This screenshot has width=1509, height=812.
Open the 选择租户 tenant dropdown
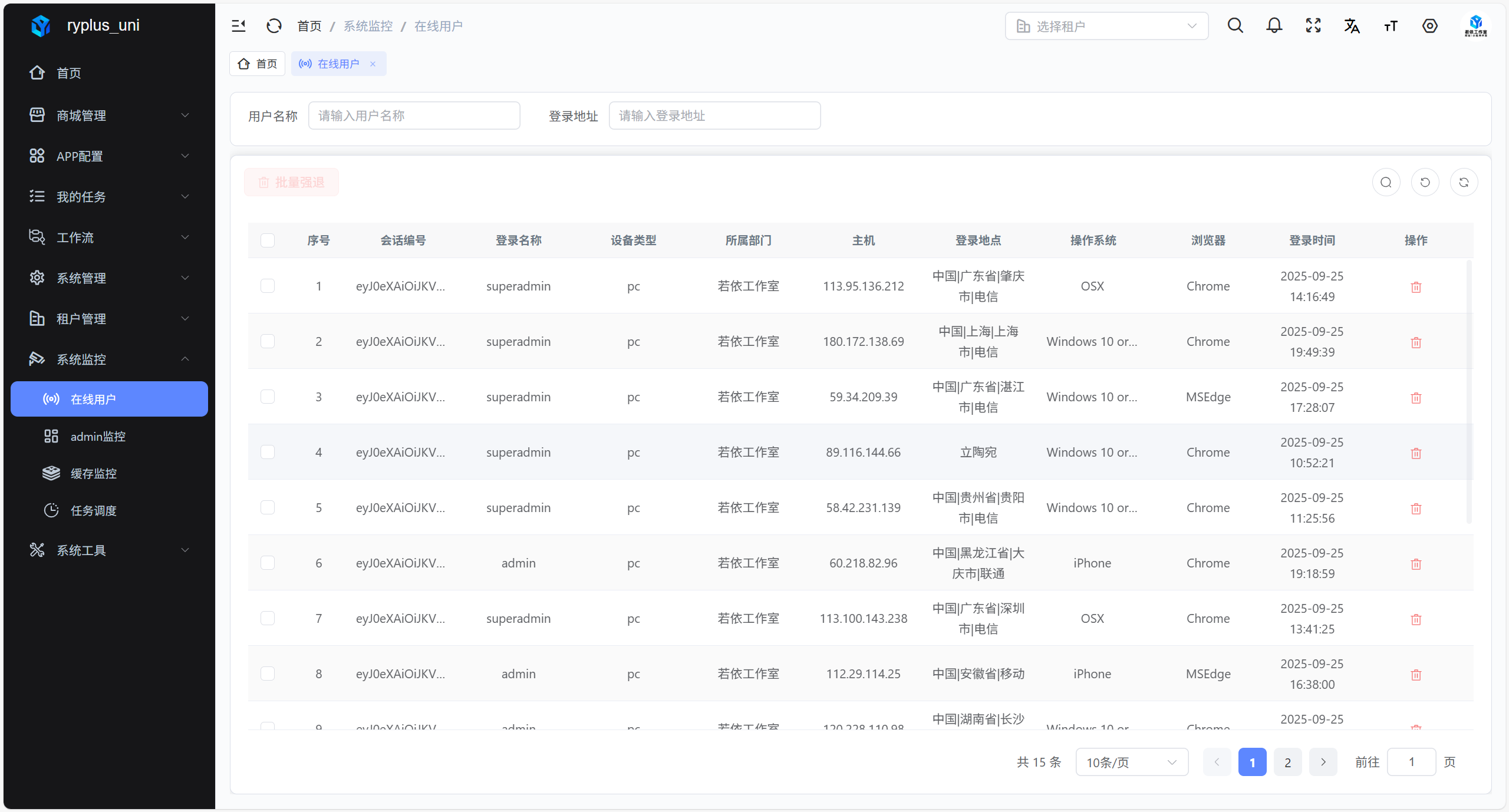click(x=1106, y=26)
